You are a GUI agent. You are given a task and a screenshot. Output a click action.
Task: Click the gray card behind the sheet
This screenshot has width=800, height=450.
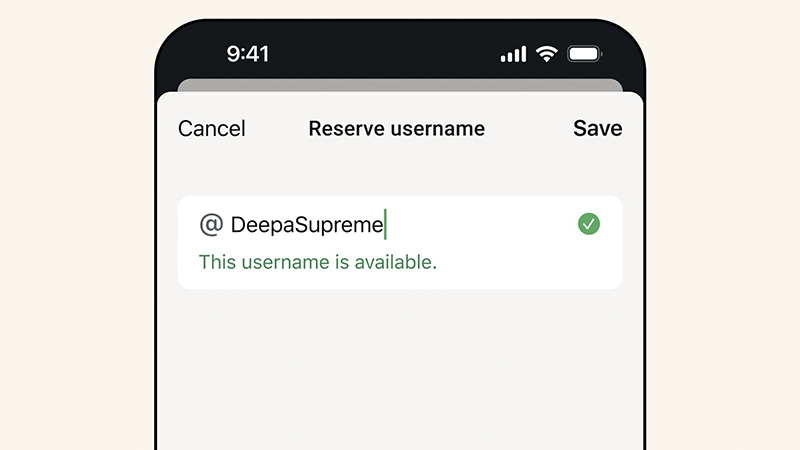coord(400,85)
